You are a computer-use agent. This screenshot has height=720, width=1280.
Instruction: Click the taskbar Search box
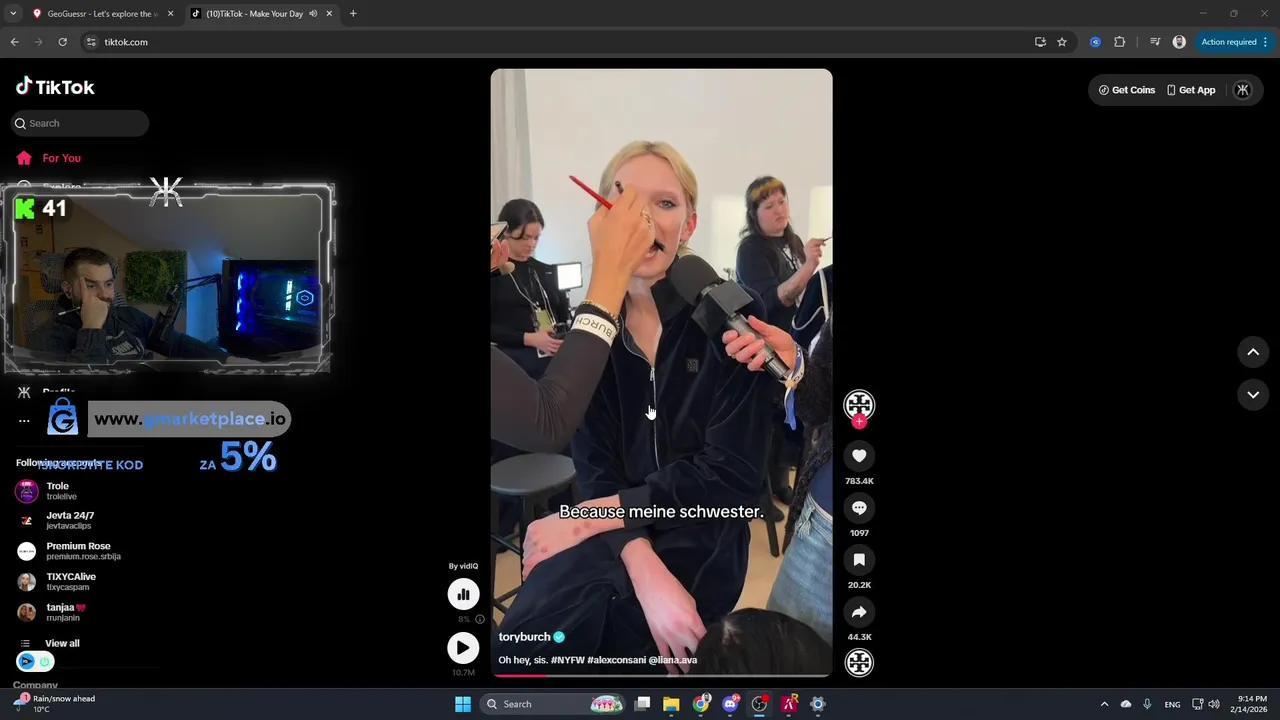(x=553, y=704)
